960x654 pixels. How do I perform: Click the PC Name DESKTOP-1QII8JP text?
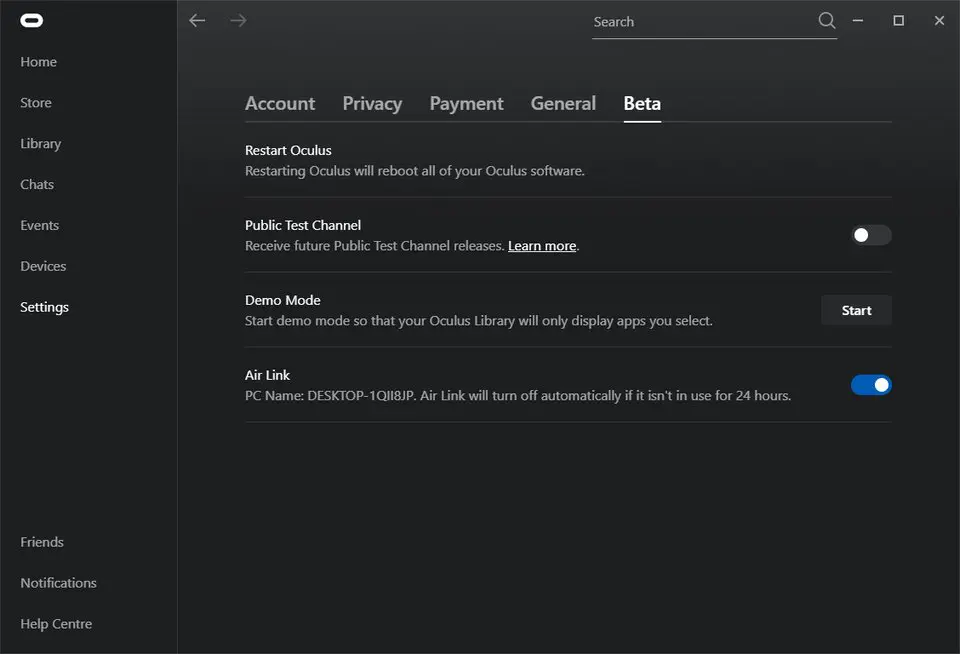331,396
